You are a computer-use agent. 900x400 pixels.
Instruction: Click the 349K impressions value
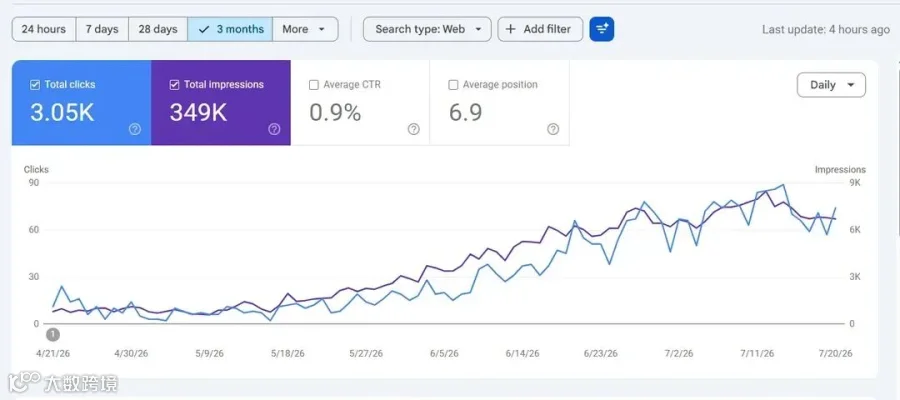click(x=199, y=112)
